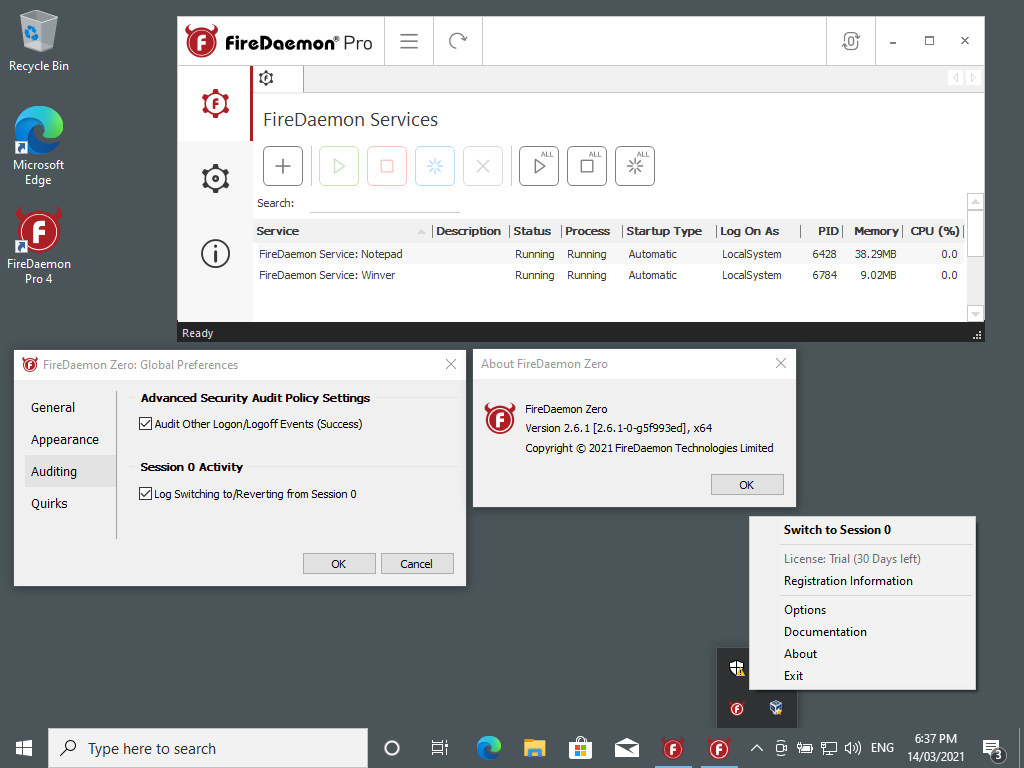Click the Windows taskbar search box

208,748
